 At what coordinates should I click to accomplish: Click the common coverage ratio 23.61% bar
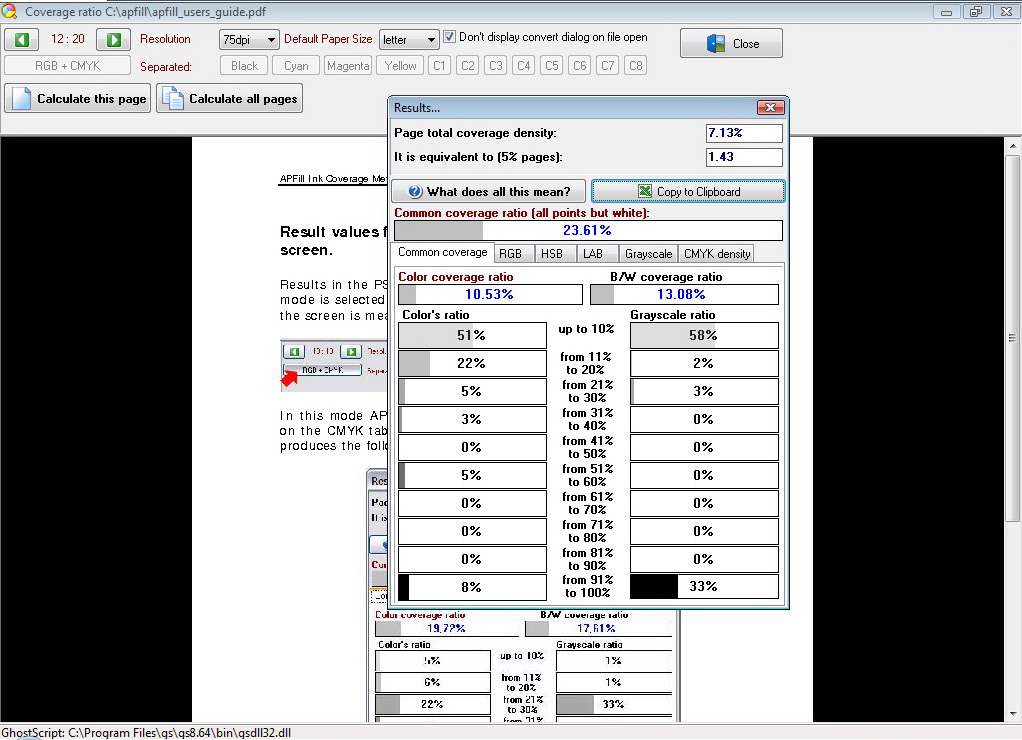point(587,230)
